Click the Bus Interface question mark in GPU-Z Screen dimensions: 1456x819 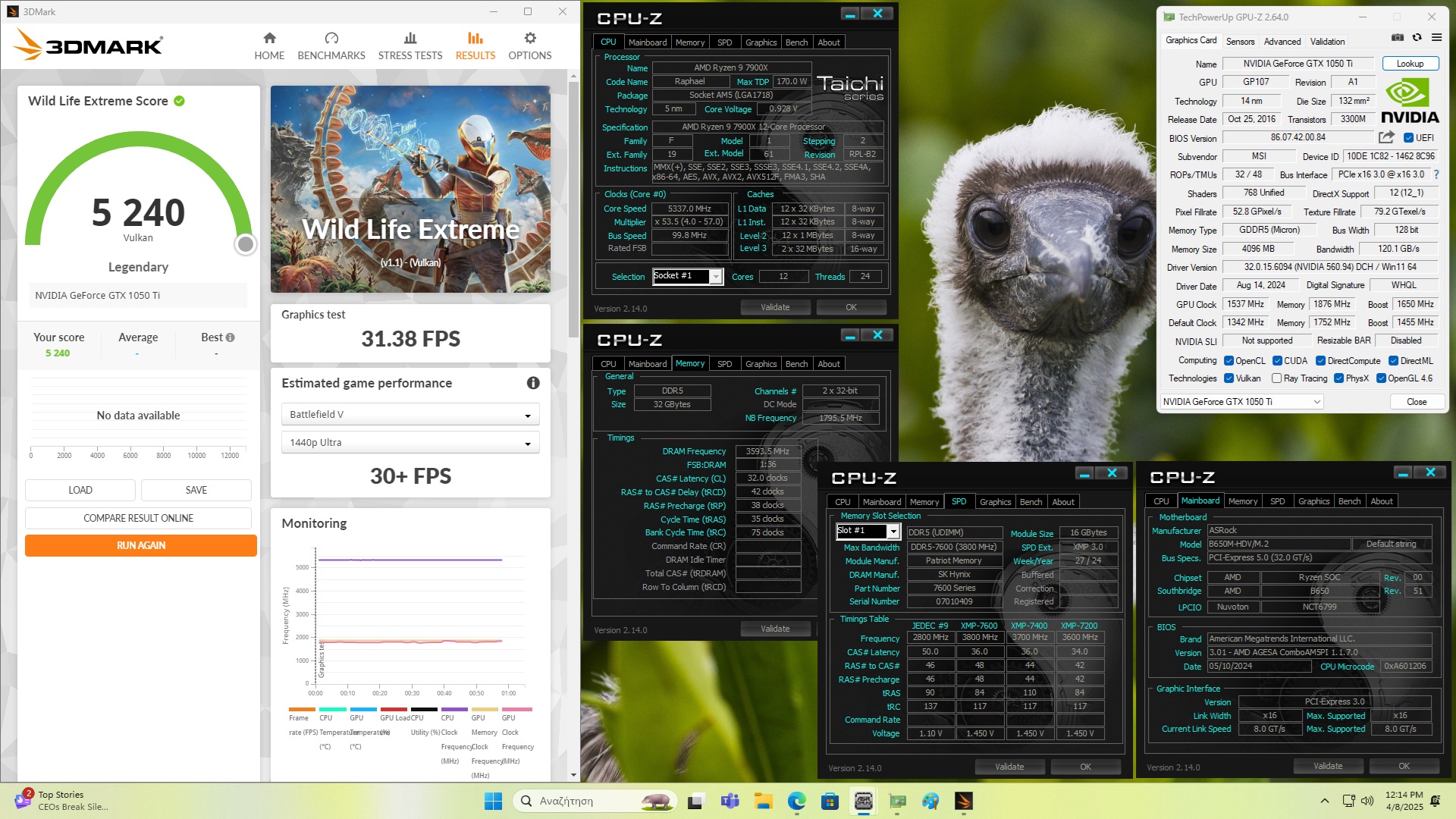(1436, 174)
